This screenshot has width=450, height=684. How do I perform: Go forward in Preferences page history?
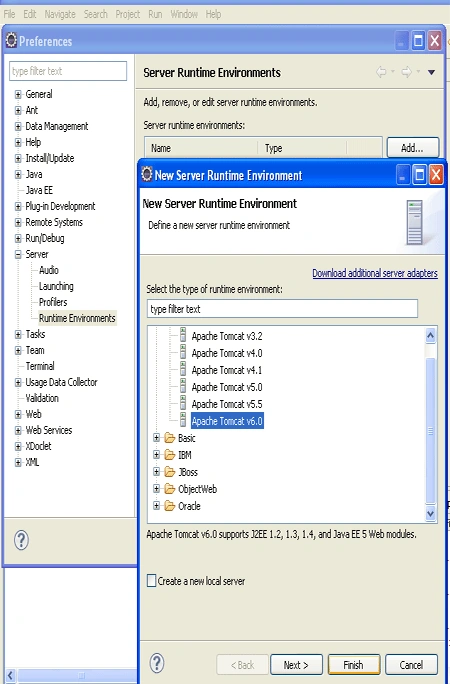pyautogui.click(x=406, y=72)
